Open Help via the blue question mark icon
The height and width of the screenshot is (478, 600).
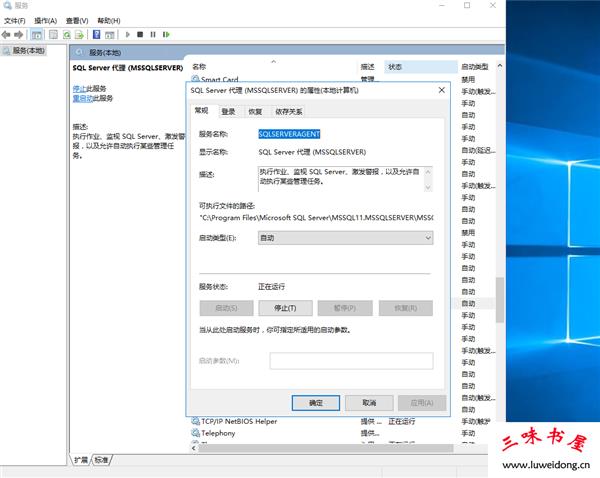click(x=96, y=35)
